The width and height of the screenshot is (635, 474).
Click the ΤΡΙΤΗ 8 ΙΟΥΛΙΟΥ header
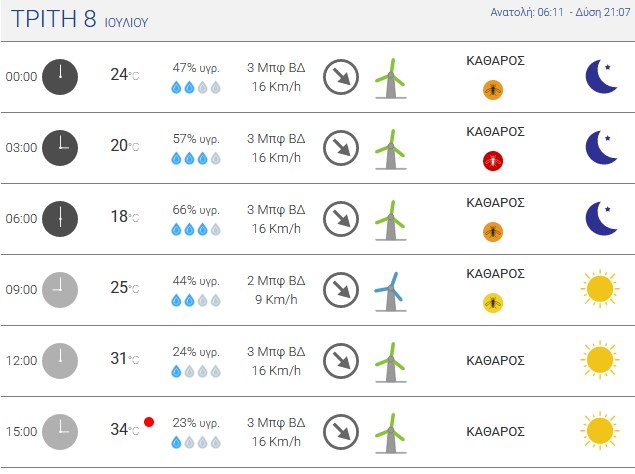click(x=80, y=19)
